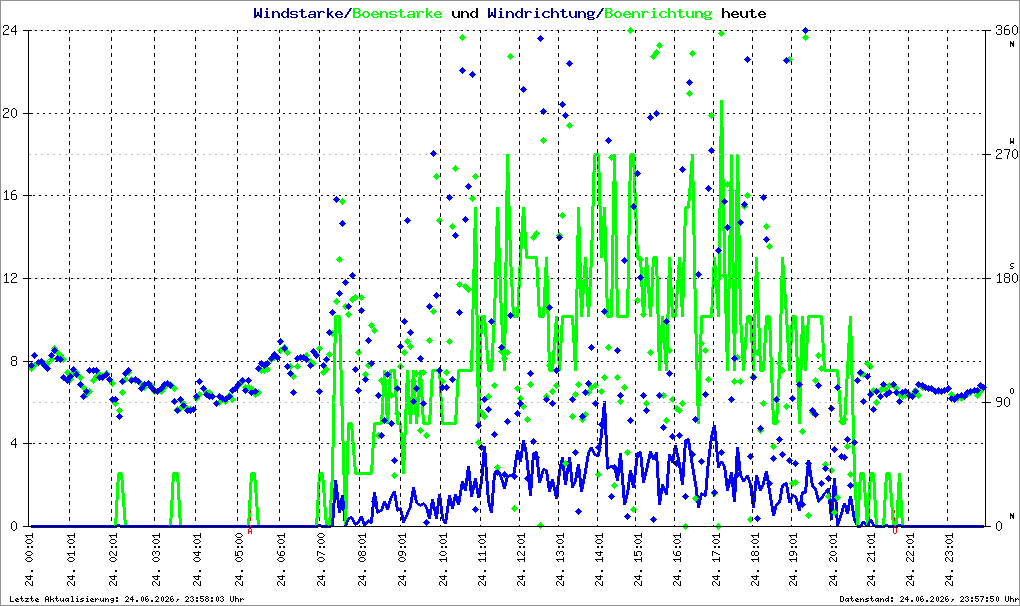
Task: Click the 24 value on left axis
Action: [x=9, y=31]
